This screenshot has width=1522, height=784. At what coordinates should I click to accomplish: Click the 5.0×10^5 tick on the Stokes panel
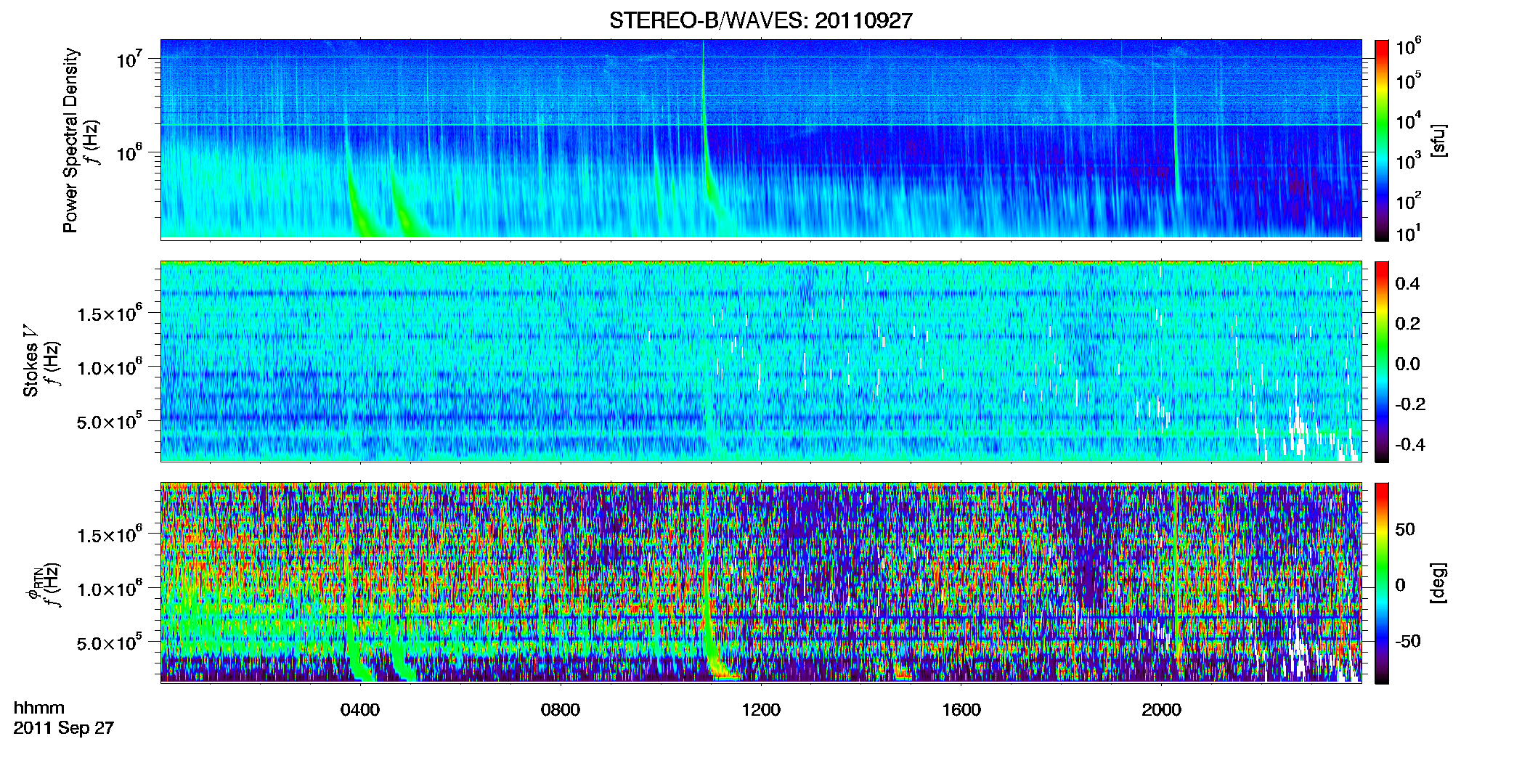(x=110, y=421)
